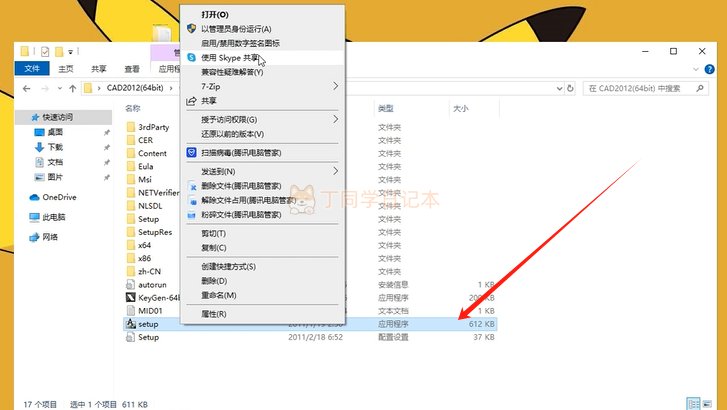Open the 主页 ribbon tab
727x410 pixels.
click(x=66, y=69)
